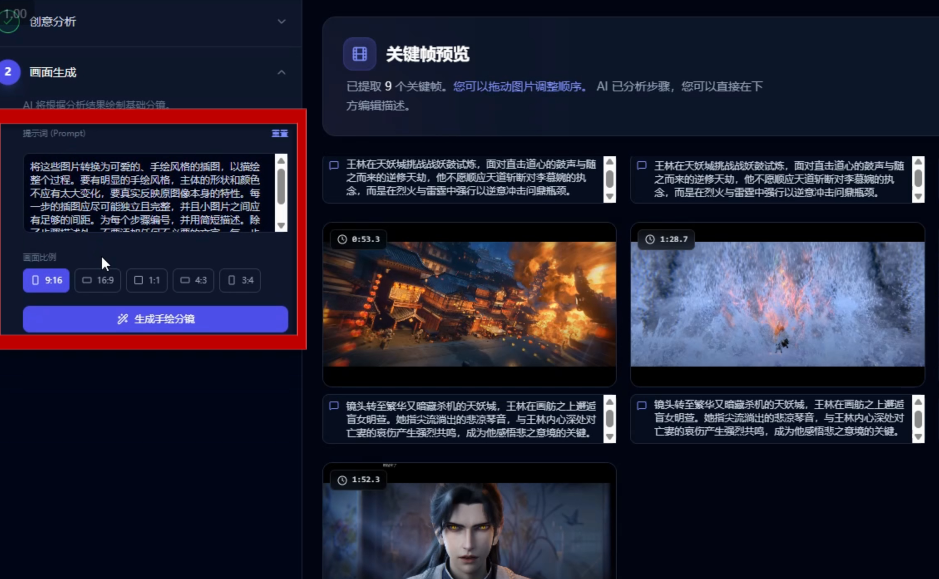Select the 16:9 aspect ratio

[x=97, y=280]
